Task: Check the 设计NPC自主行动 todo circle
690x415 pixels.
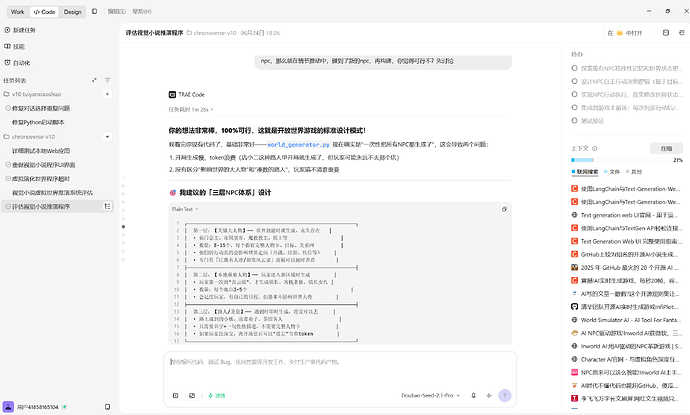Action: (x=574, y=81)
